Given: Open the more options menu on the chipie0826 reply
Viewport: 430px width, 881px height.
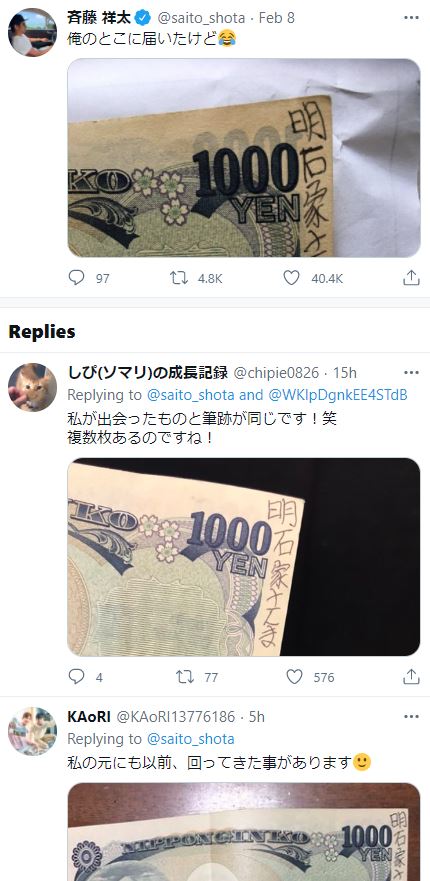Looking at the screenshot, I should point(411,373).
